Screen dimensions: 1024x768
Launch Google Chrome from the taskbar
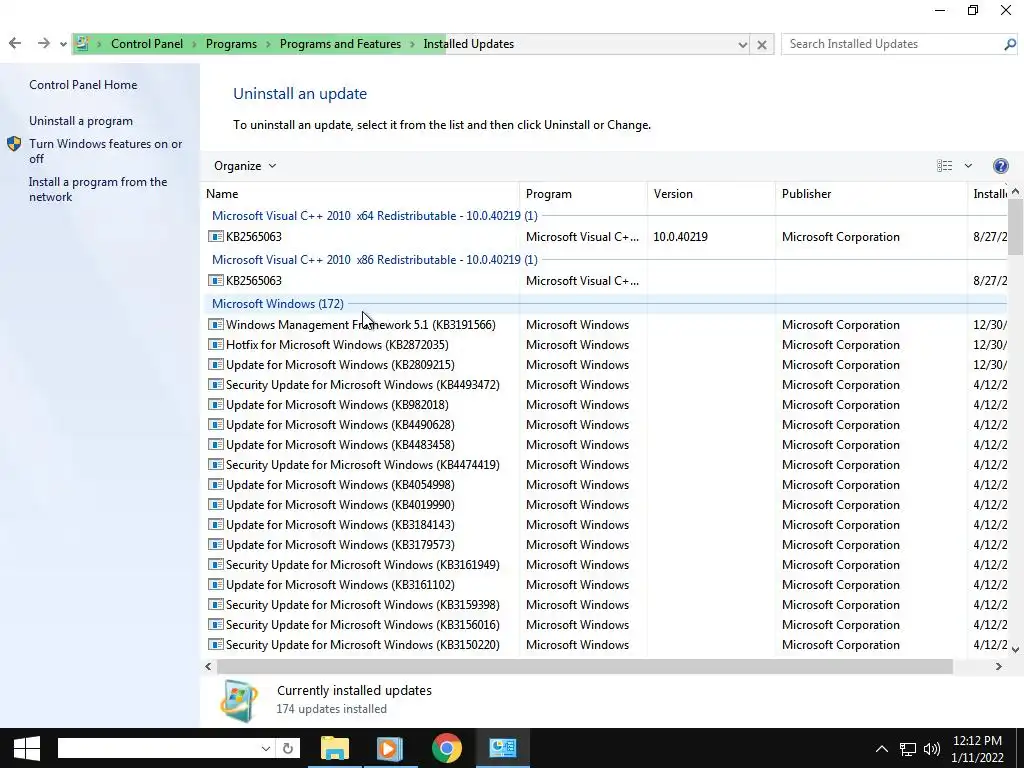447,748
